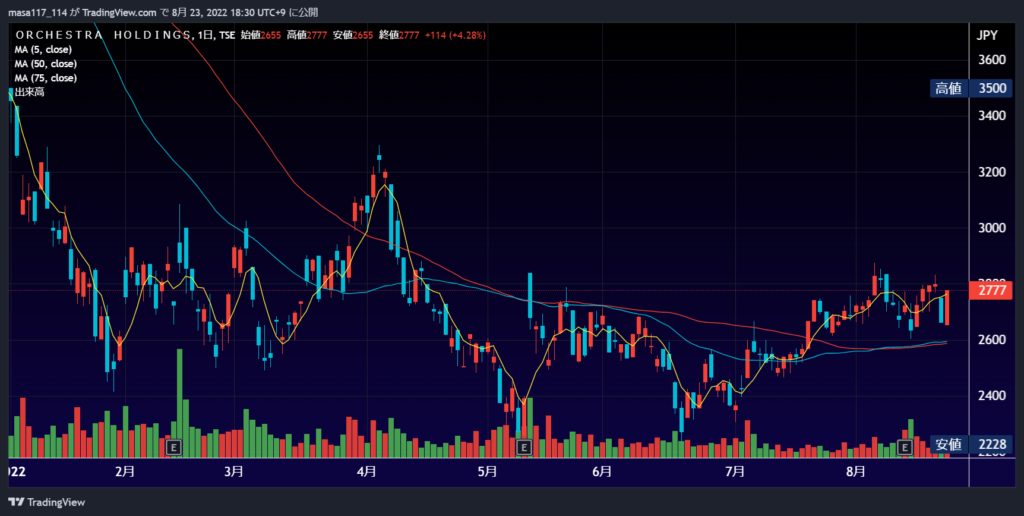Click the 3600 price axis value
1024x516 pixels.
991,60
